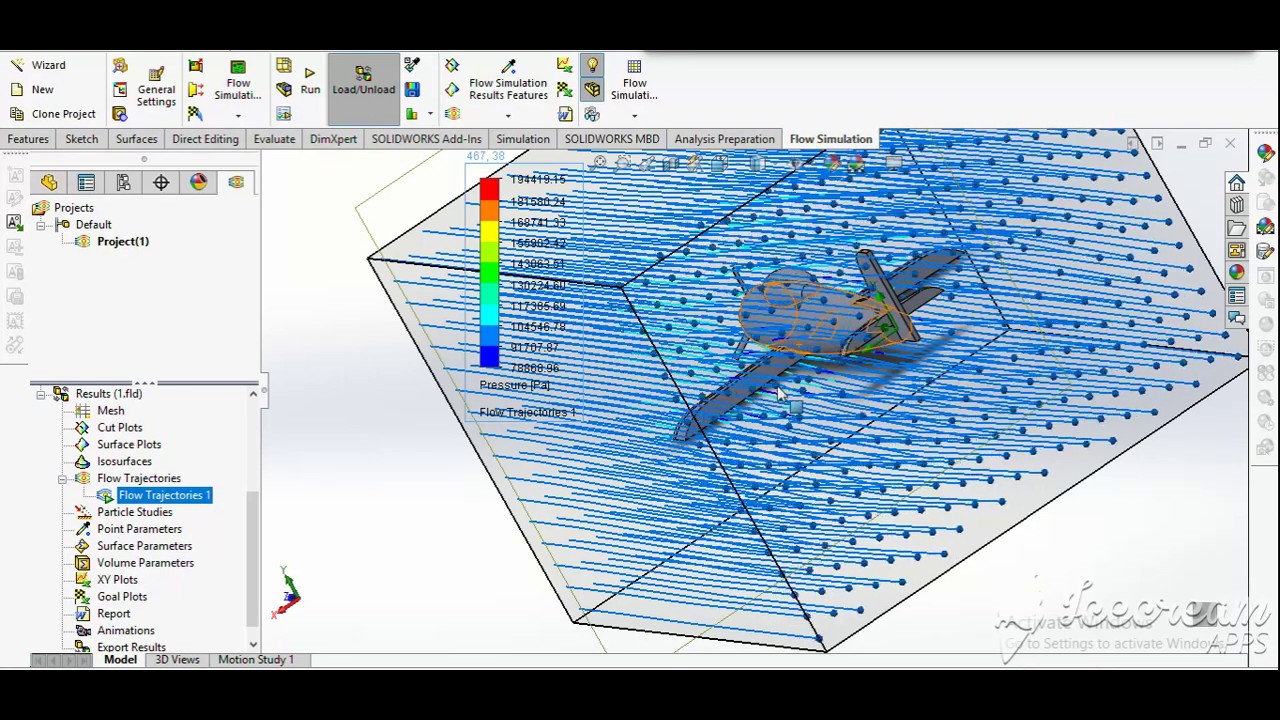The height and width of the screenshot is (720, 1280).
Task: Open the DisplayManager color sphere tab icon
Action: pyautogui.click(x=198, y=182)
